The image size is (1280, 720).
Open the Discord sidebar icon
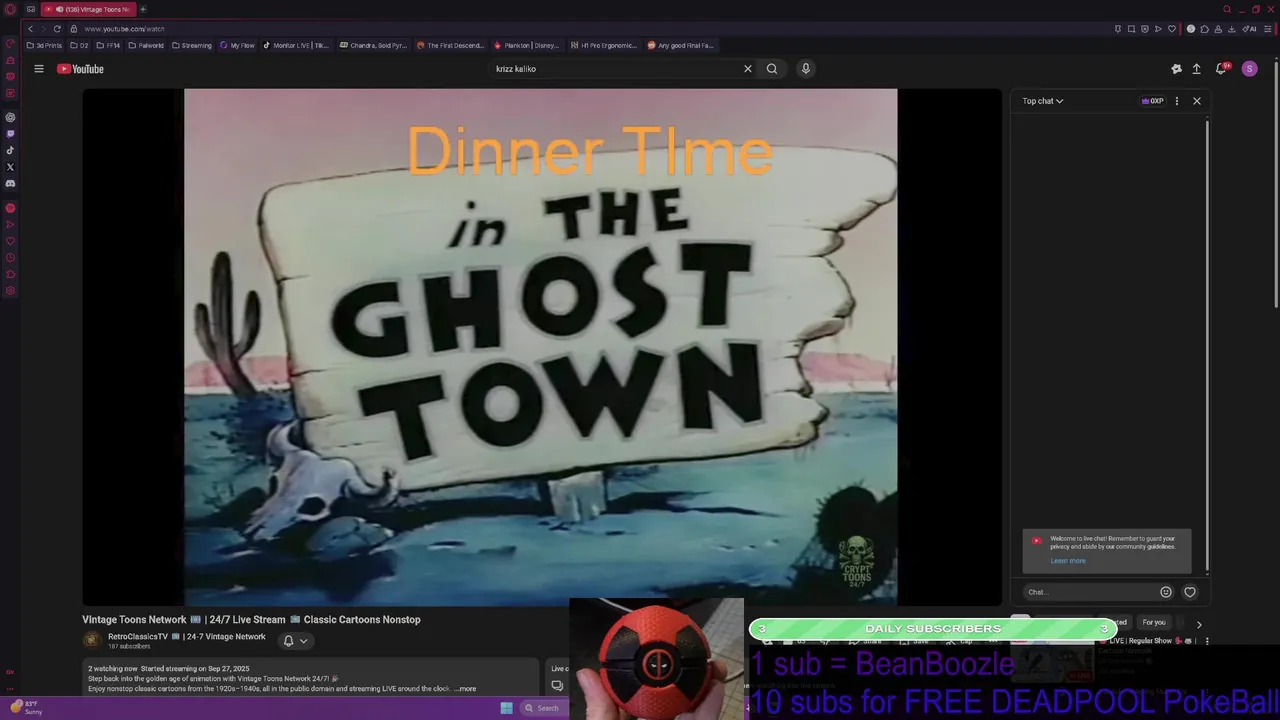(10, 184)
